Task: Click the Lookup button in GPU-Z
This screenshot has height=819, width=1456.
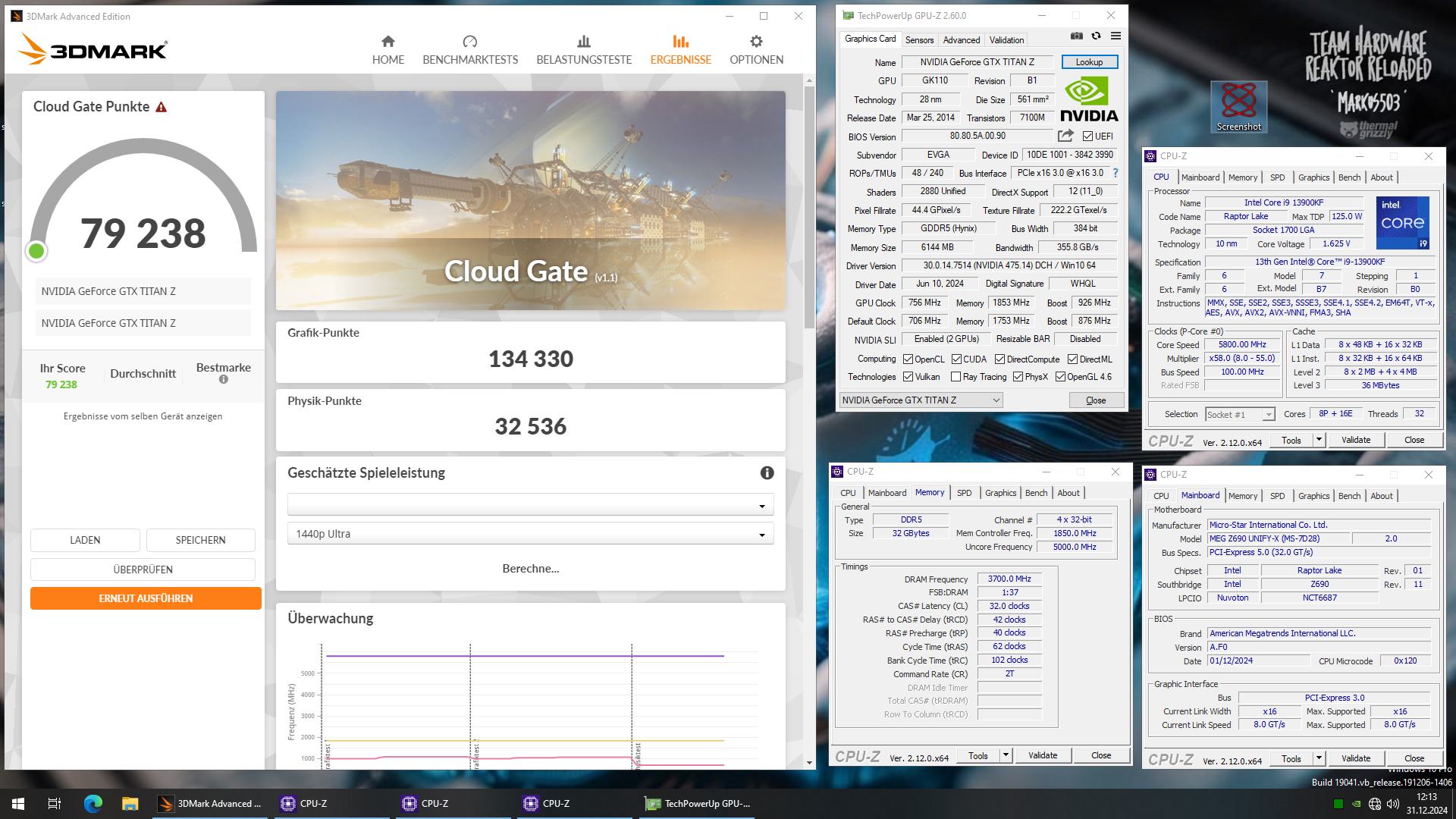Action: click(1089, 62)
